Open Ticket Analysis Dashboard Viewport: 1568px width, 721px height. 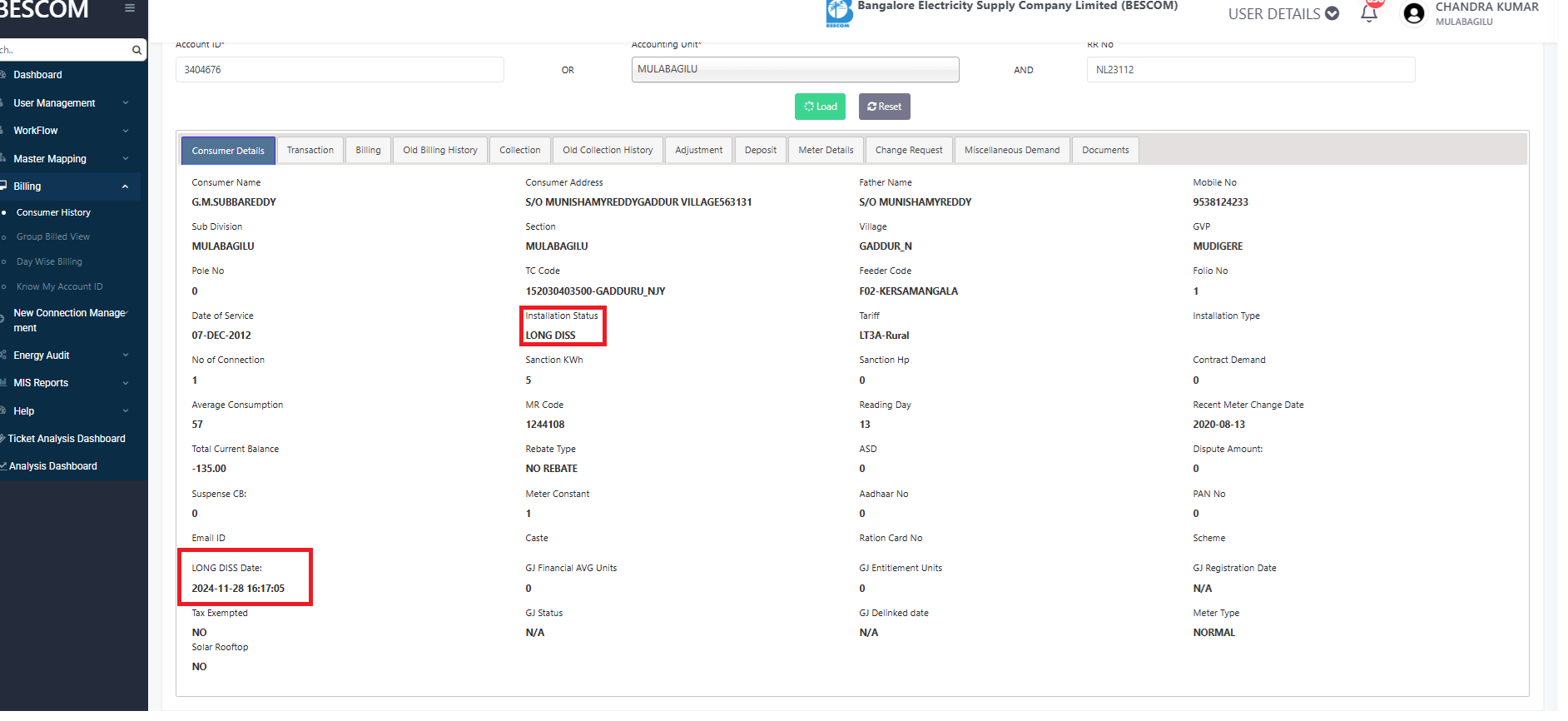(67, 439)
